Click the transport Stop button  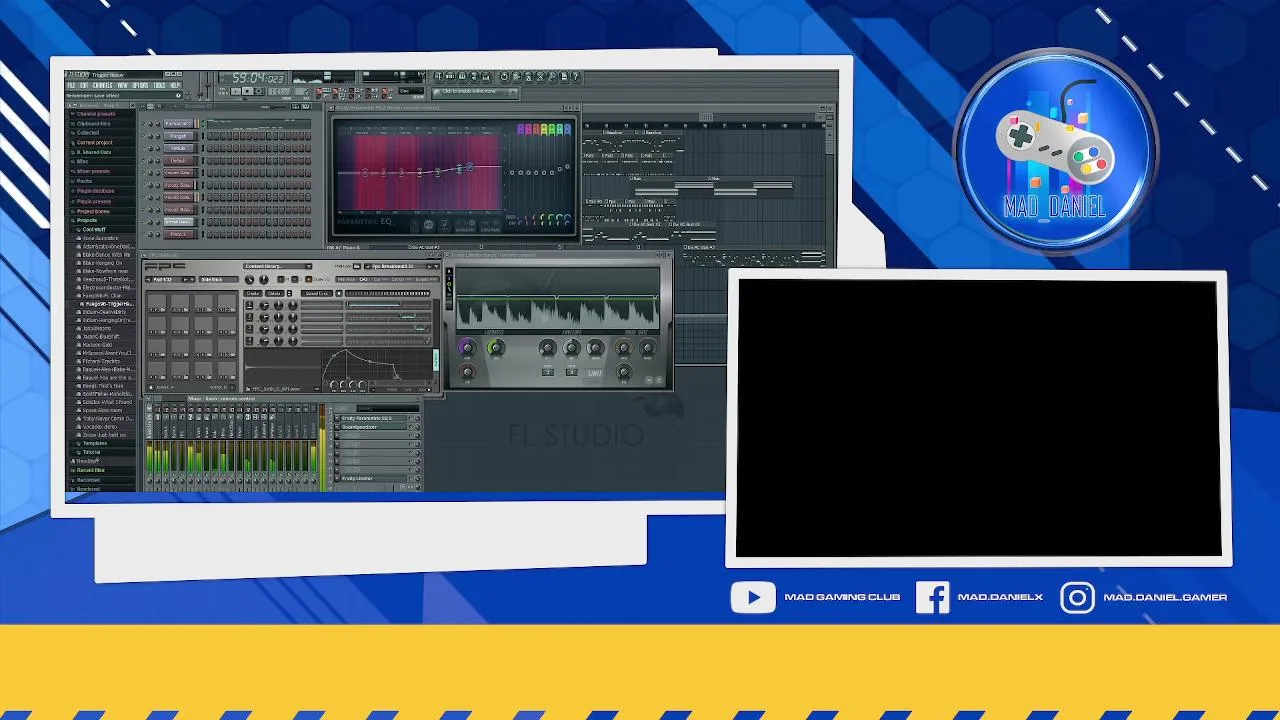(247, 91)
